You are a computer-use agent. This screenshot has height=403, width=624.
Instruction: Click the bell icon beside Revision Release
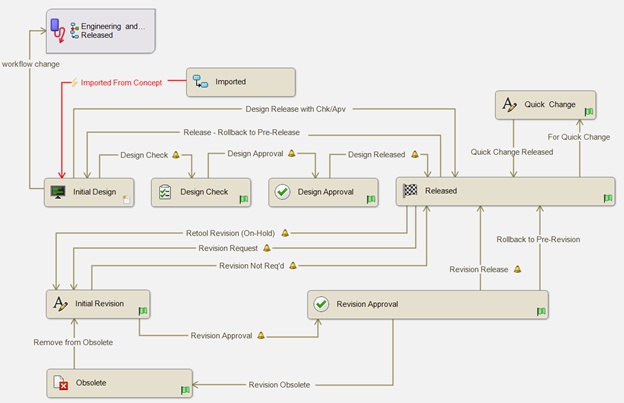point(517,269)
